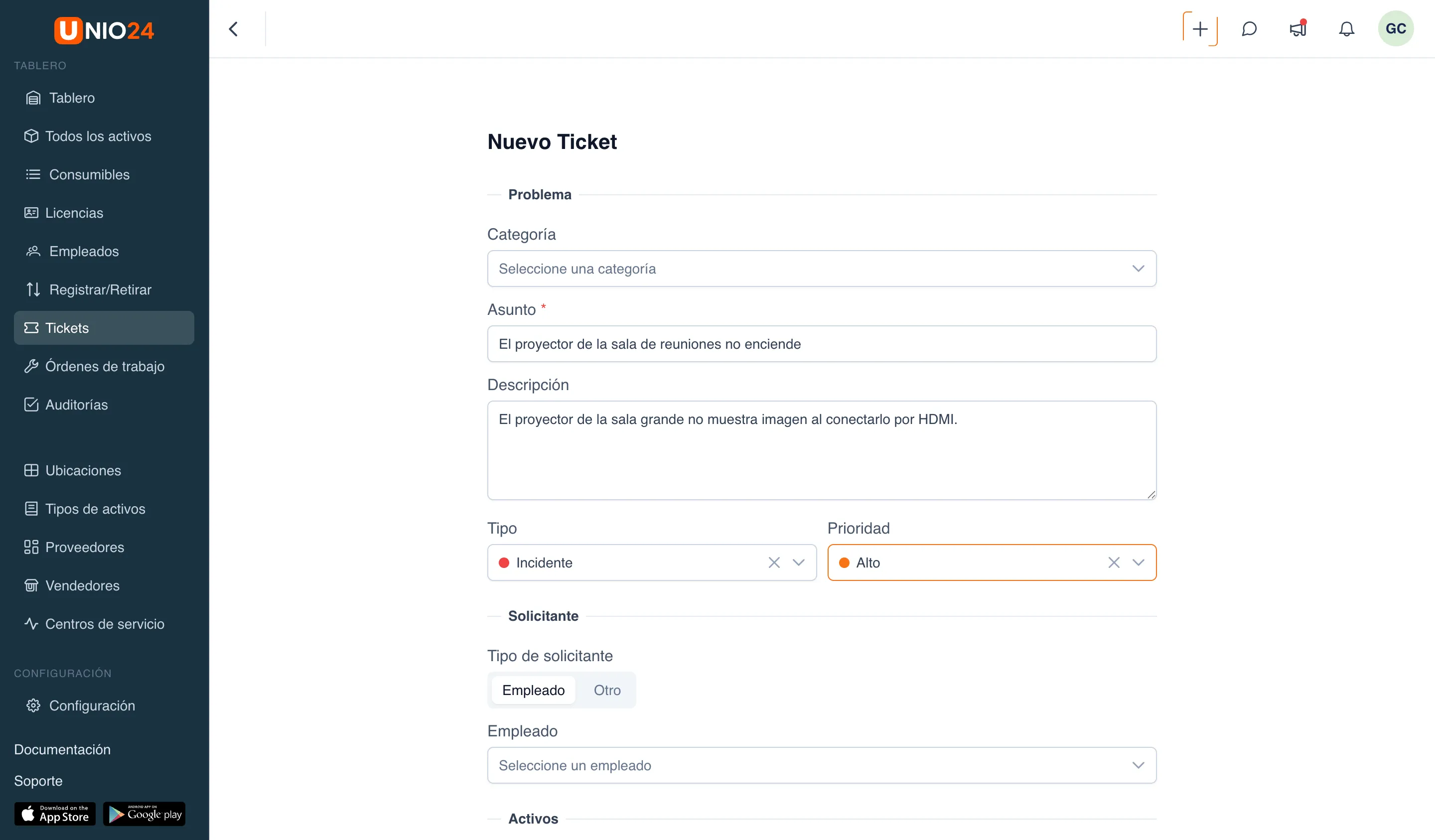1435x840 pixels.
Task: Click the Google Play download badge
Action: (x=144, y=814)
